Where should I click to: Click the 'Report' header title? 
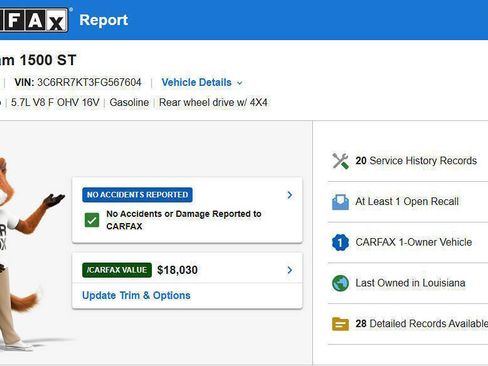[x=104, y=20]
